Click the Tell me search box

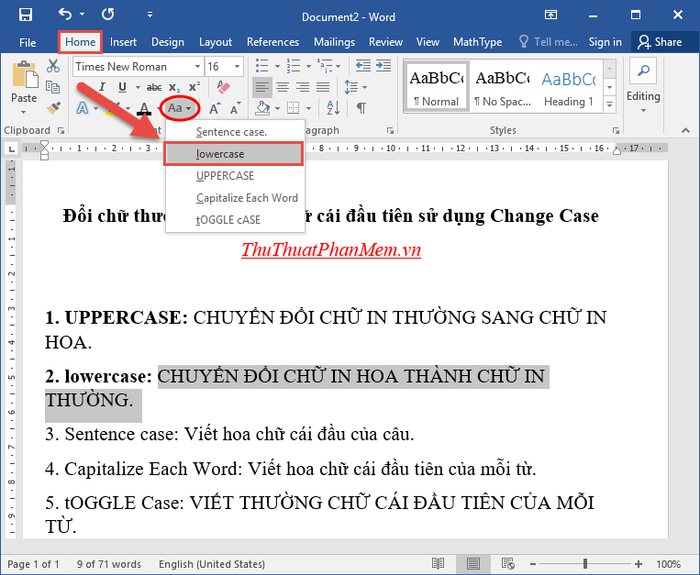click(549, 42)
